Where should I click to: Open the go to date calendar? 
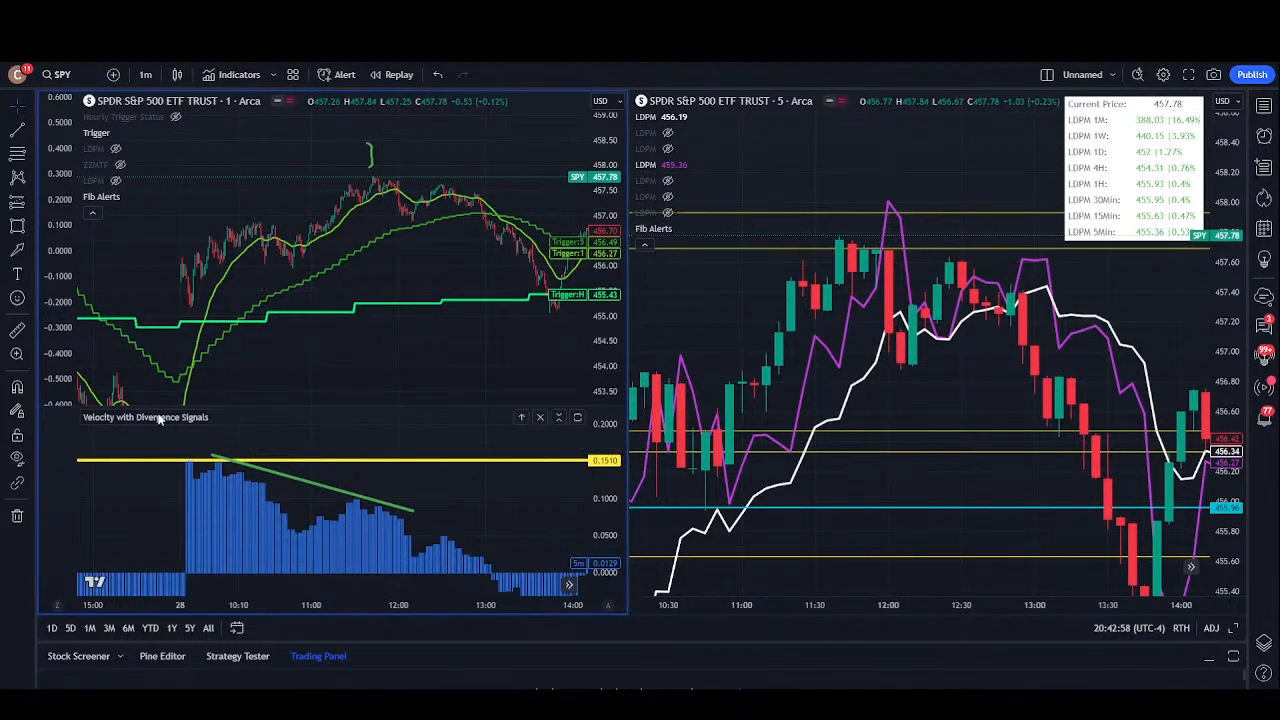(237, 628)
